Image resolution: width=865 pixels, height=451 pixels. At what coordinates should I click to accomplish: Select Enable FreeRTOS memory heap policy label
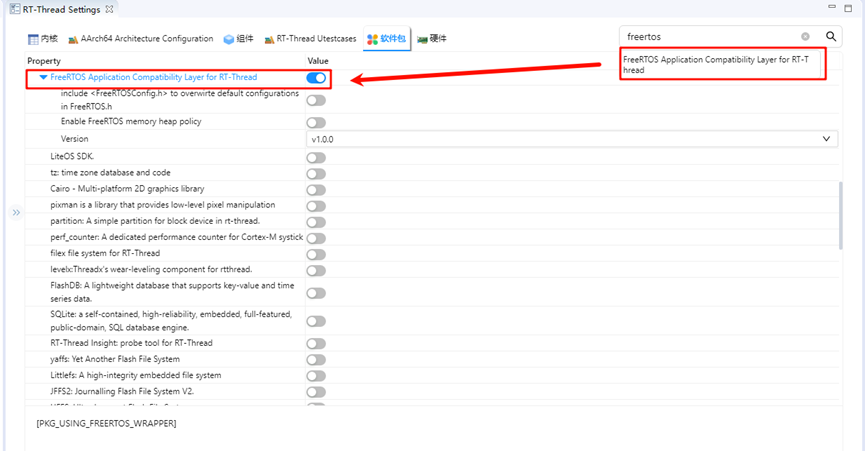[131, 121]
